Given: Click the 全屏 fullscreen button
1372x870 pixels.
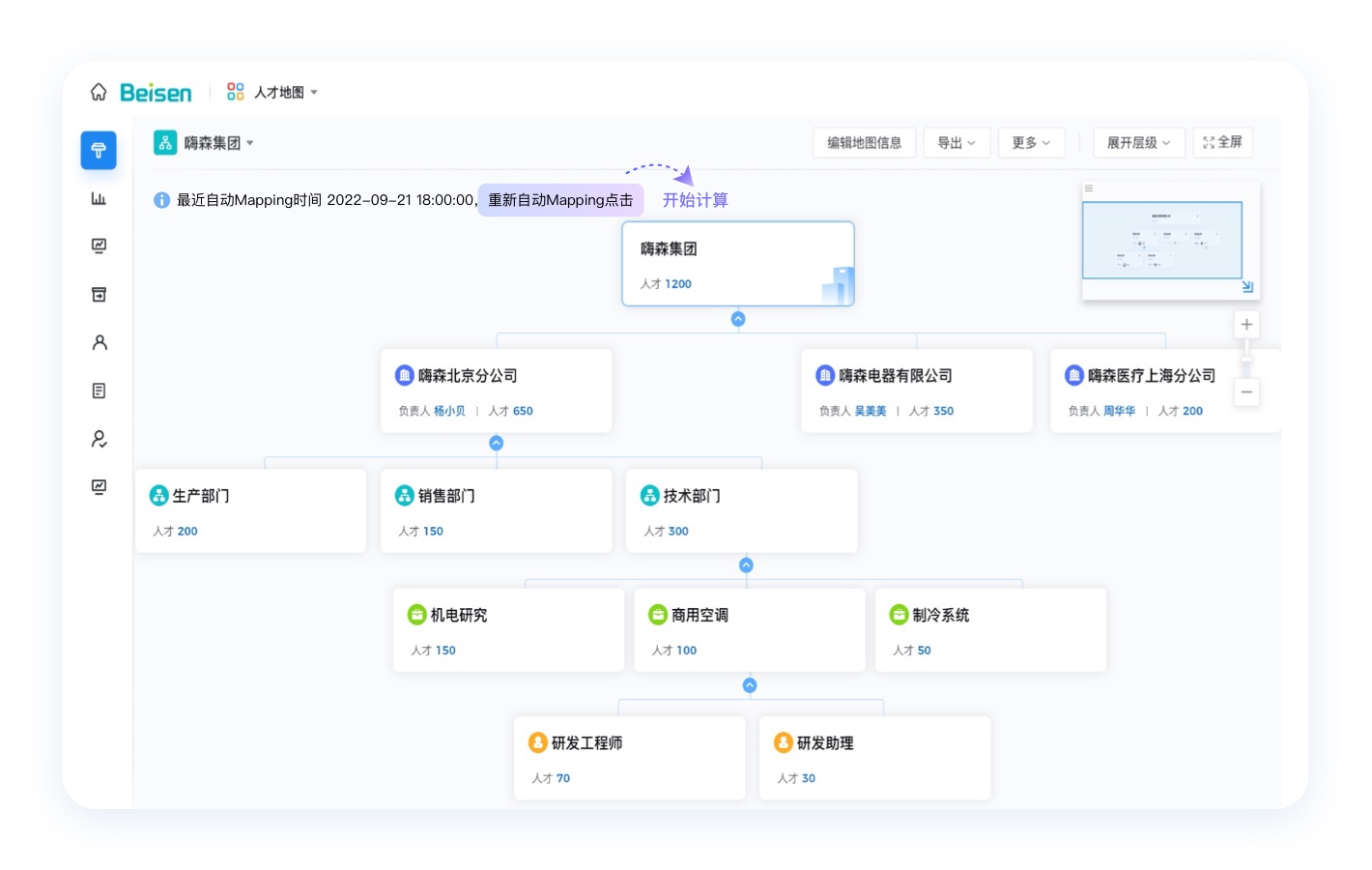Looking at the screenshot, I should 1222,142.
